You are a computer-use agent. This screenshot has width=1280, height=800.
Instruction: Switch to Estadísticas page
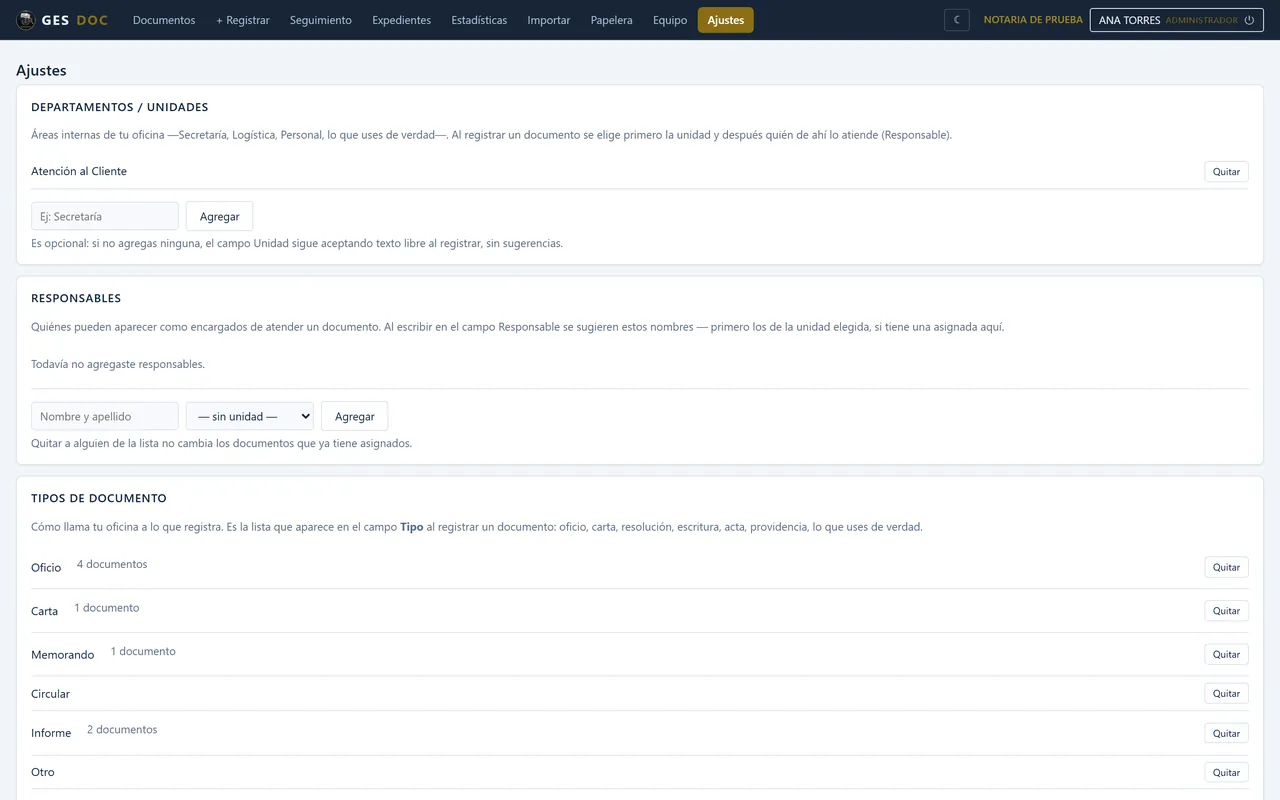tap(479, 20)
